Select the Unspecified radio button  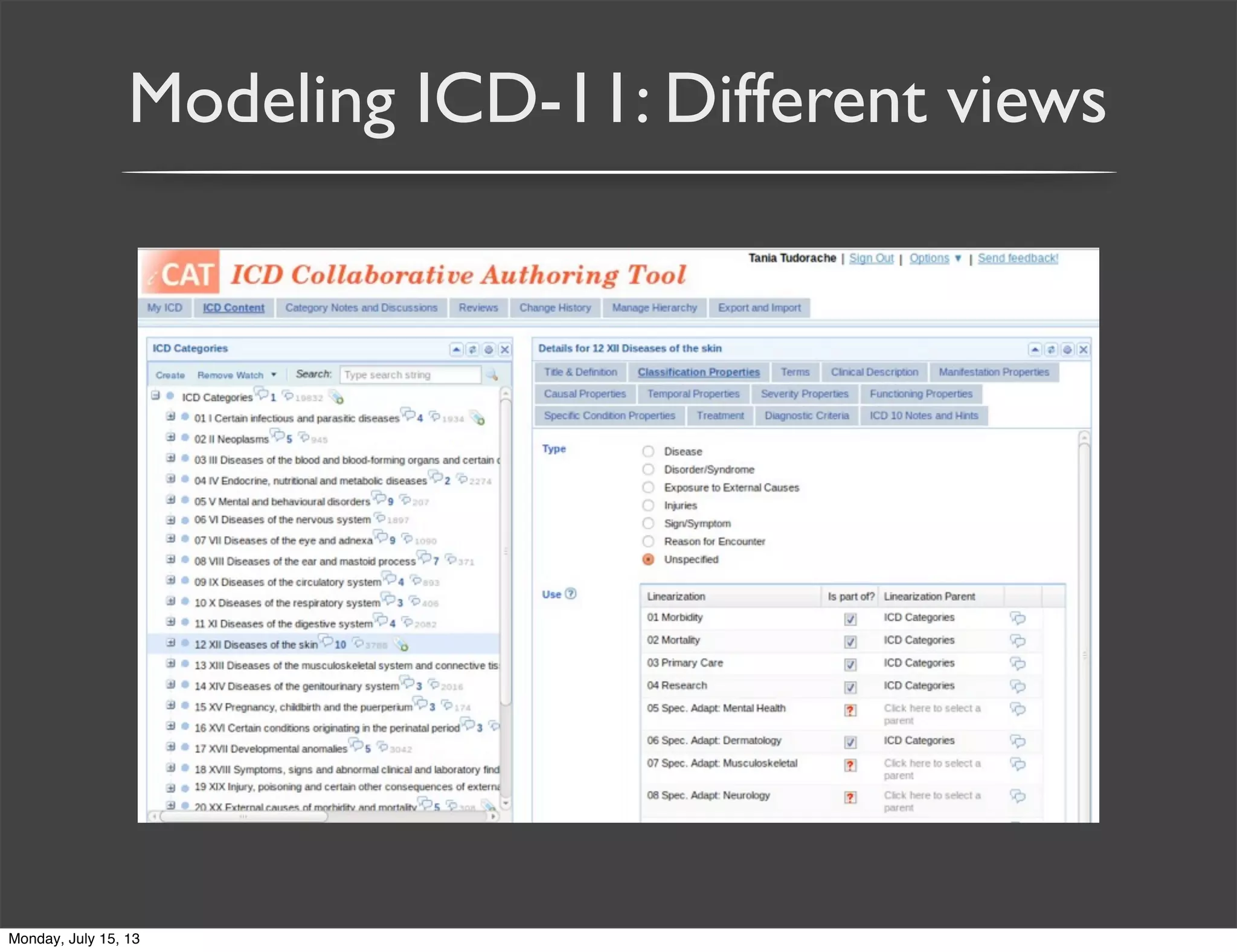[x=648, y=559]
